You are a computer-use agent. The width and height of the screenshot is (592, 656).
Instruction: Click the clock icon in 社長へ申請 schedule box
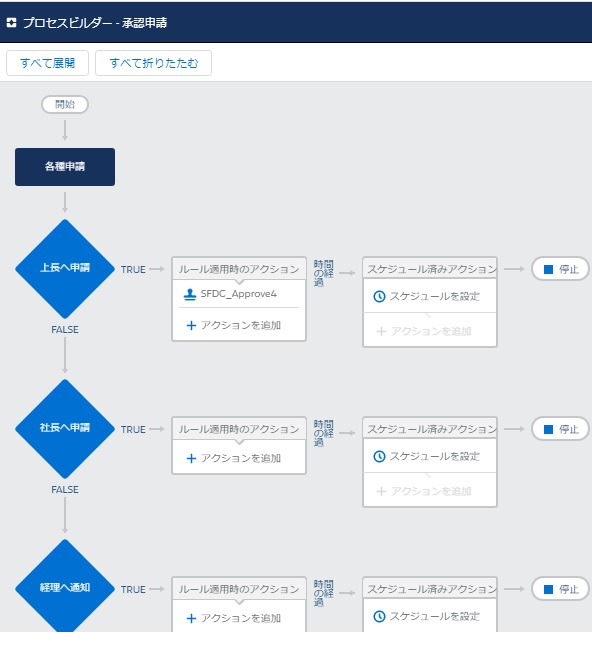pyautogui.click(x=379, y=456)
